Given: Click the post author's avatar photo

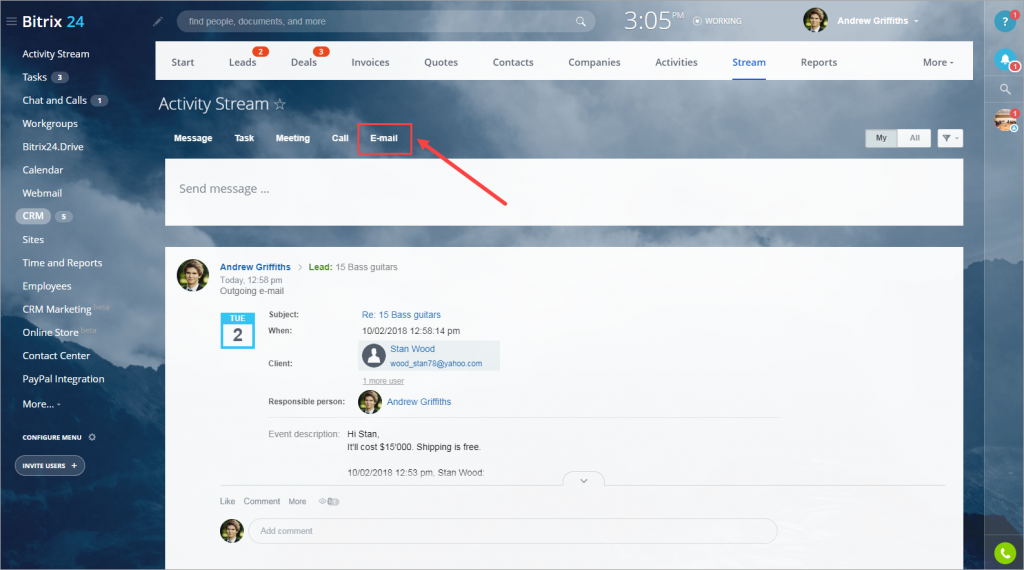Looking at the screenshot, I should 193,275.
